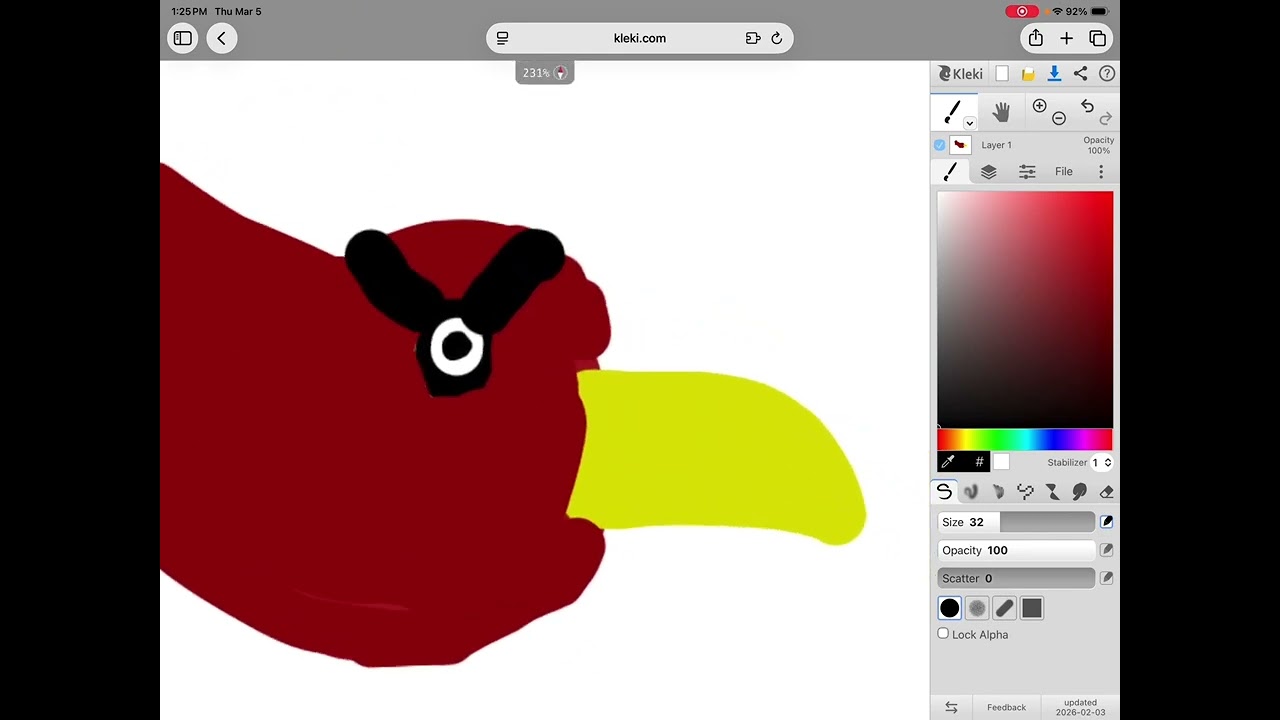Select the smudge brush type
Image resolution: width=1280 pixels, height=720 pixels.
pos(1079,491)
